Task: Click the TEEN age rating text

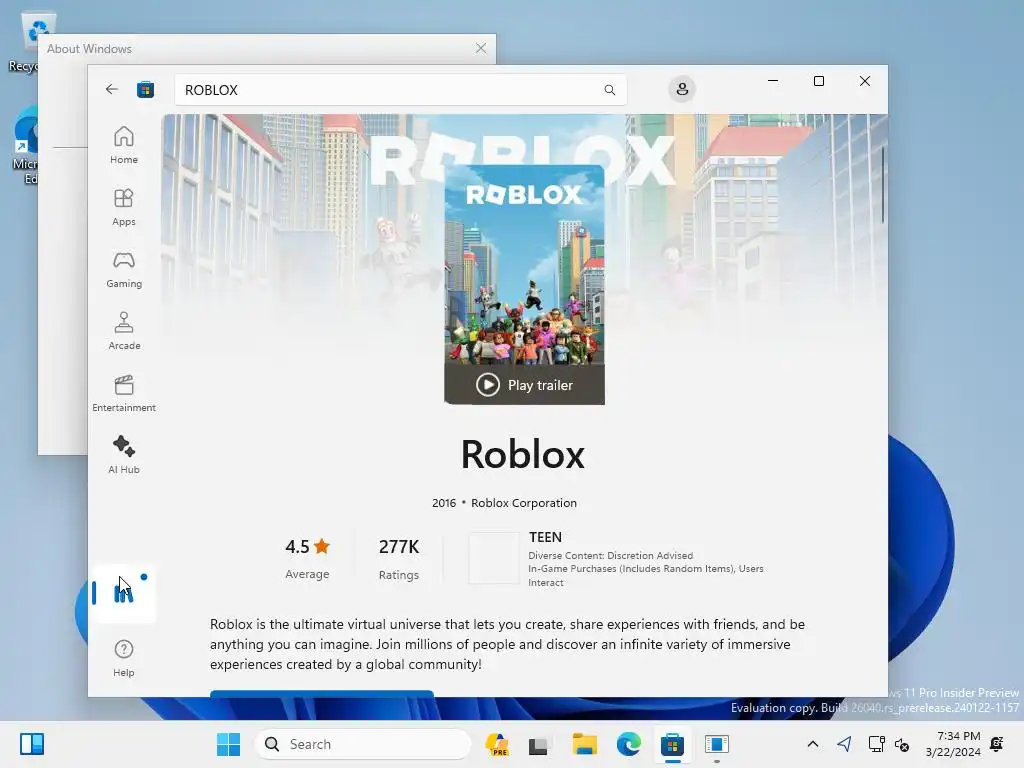Action: click(545, 537)
